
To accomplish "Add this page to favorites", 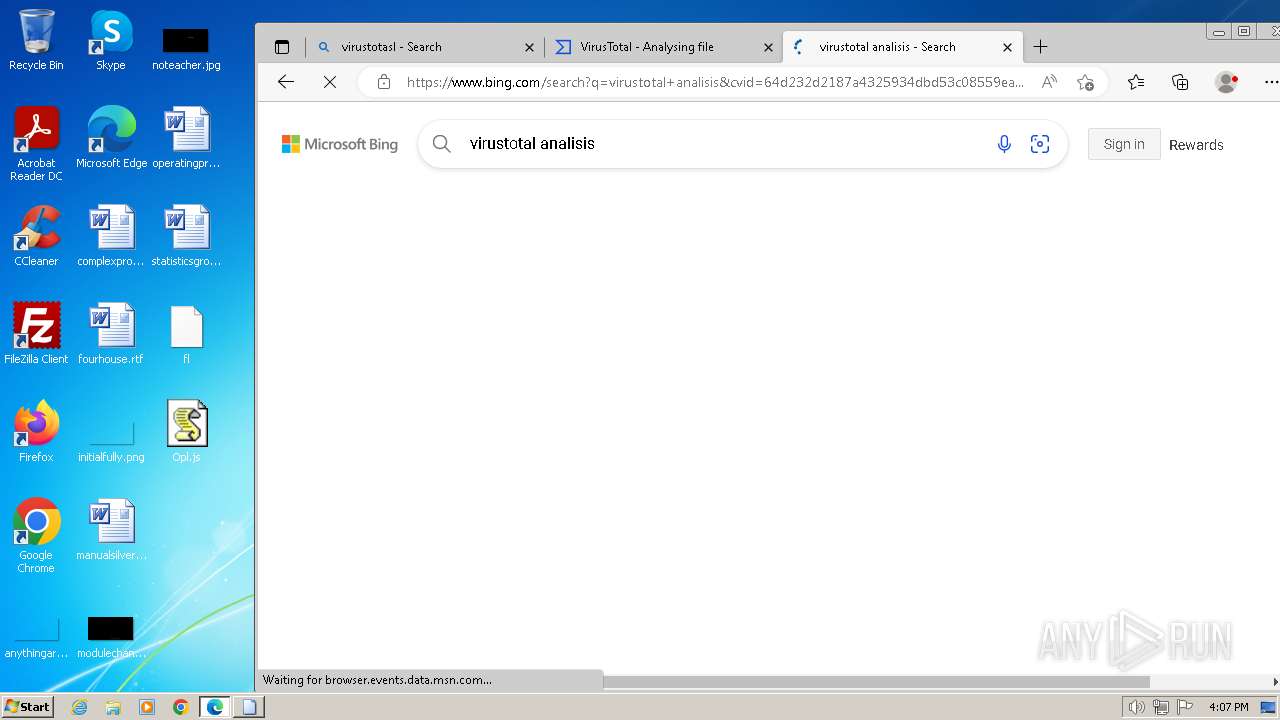I will (x=1085, y=82).
